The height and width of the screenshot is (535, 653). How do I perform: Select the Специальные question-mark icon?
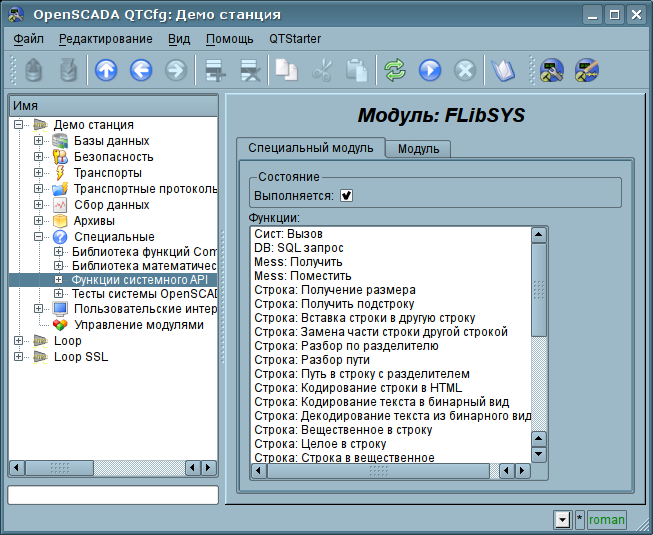pyautogui.click(x=60, y=237)
